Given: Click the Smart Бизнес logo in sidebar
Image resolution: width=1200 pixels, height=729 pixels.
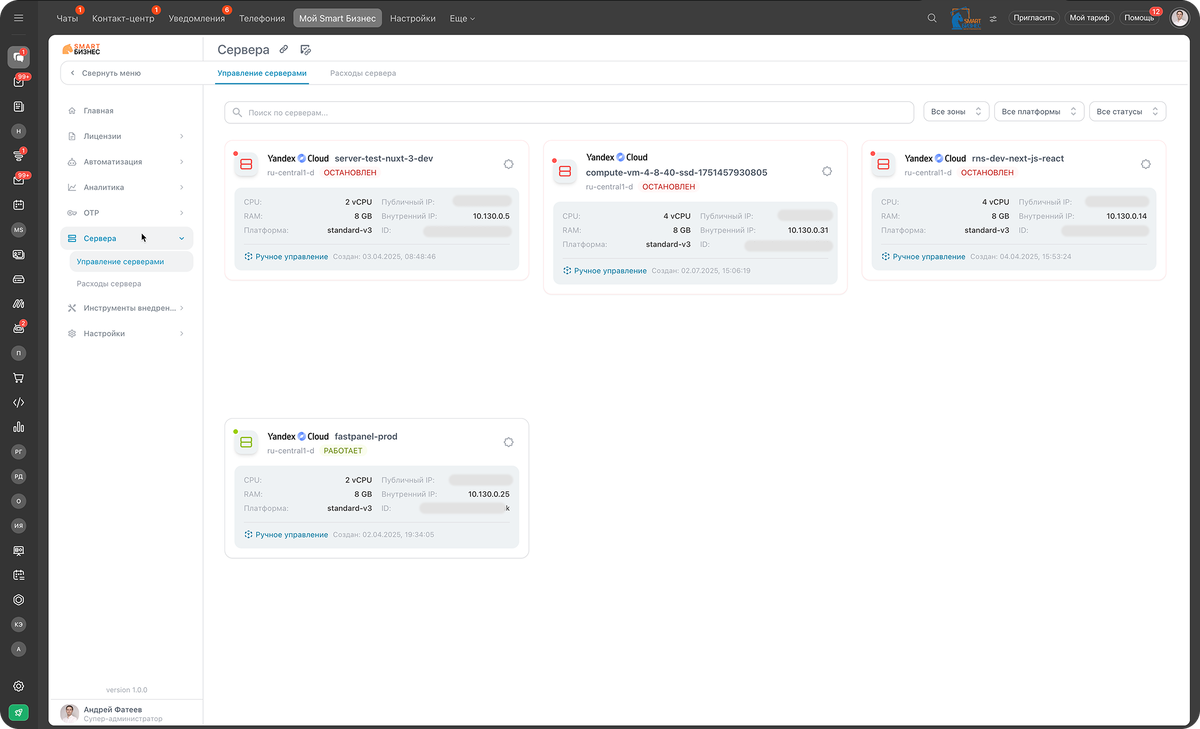Looking at the screenshot, I should tap(81, 48).
